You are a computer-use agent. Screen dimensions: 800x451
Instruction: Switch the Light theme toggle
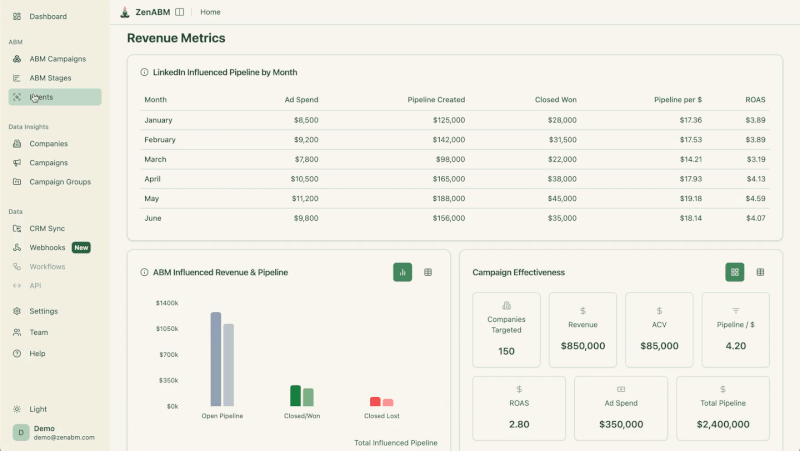click(x=37, y=409)
